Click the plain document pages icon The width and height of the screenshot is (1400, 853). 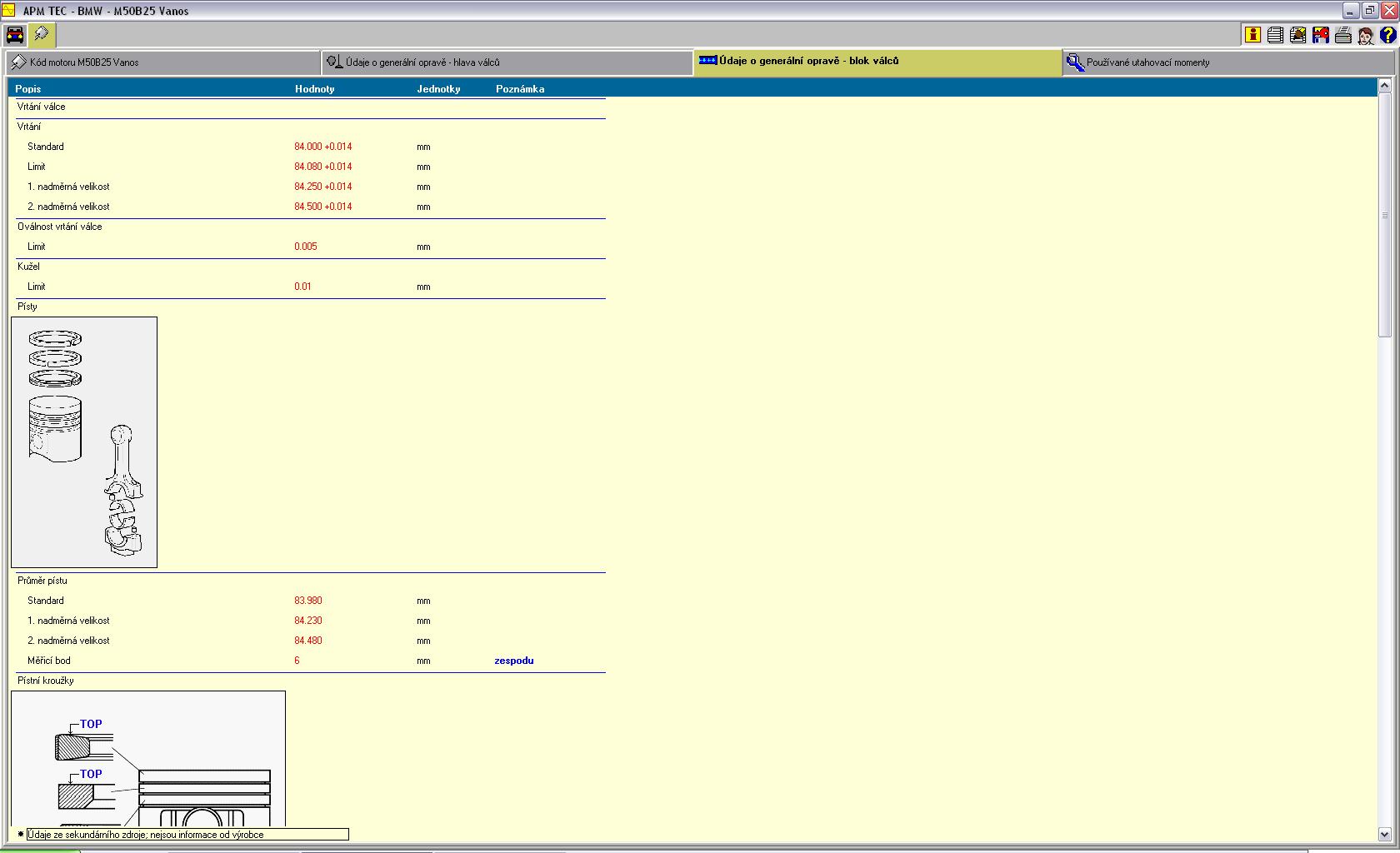pos(1275,34)
